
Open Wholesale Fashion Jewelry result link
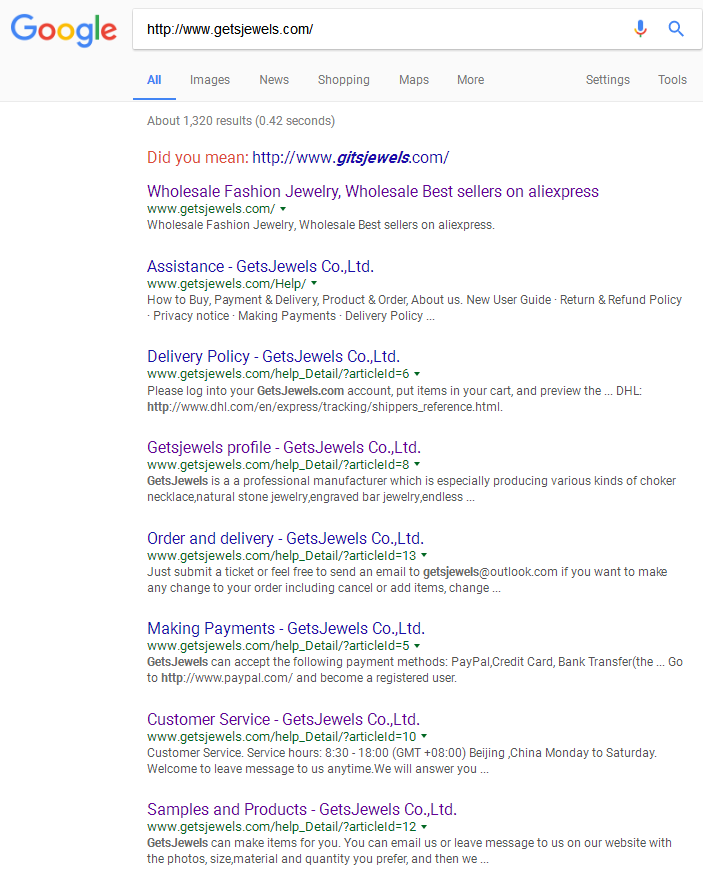click(372, 191)
